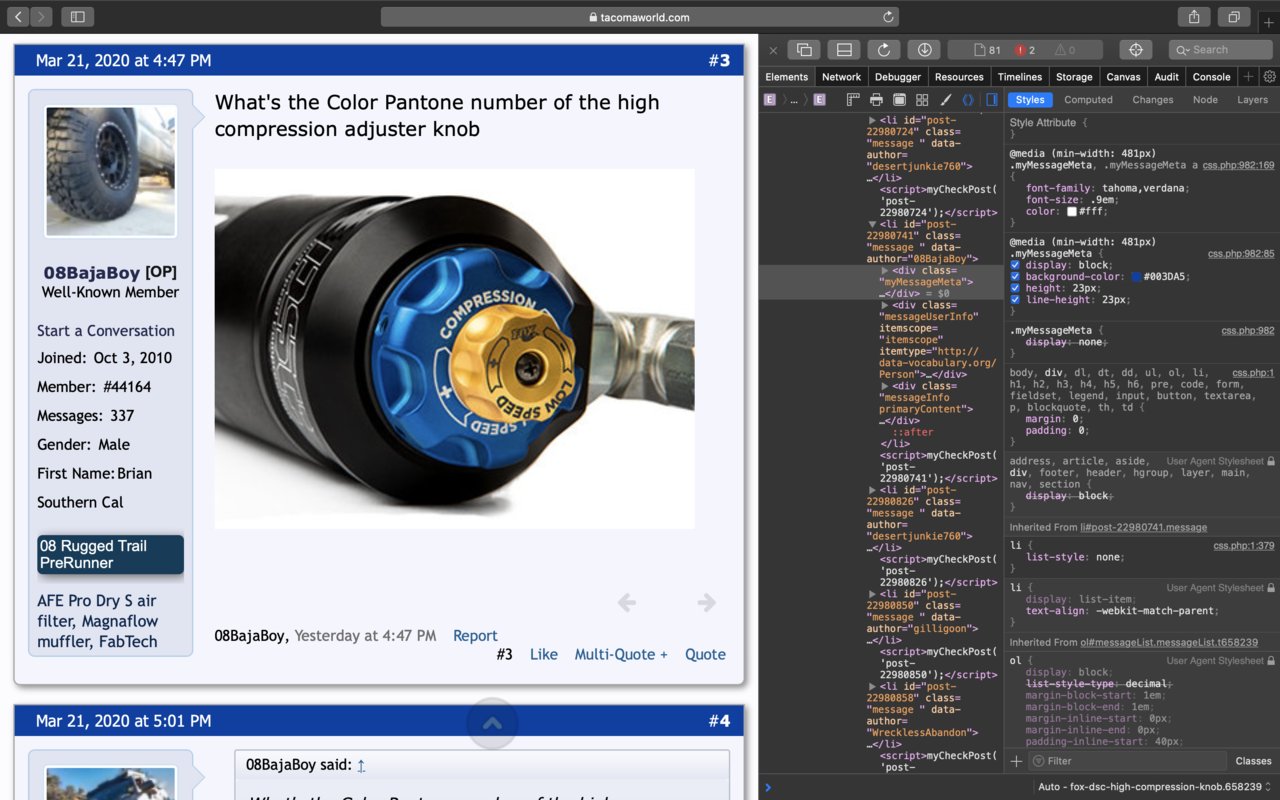Add new inspector tab with plus
1280x800 pixels.
click(x=1248, y=77)
